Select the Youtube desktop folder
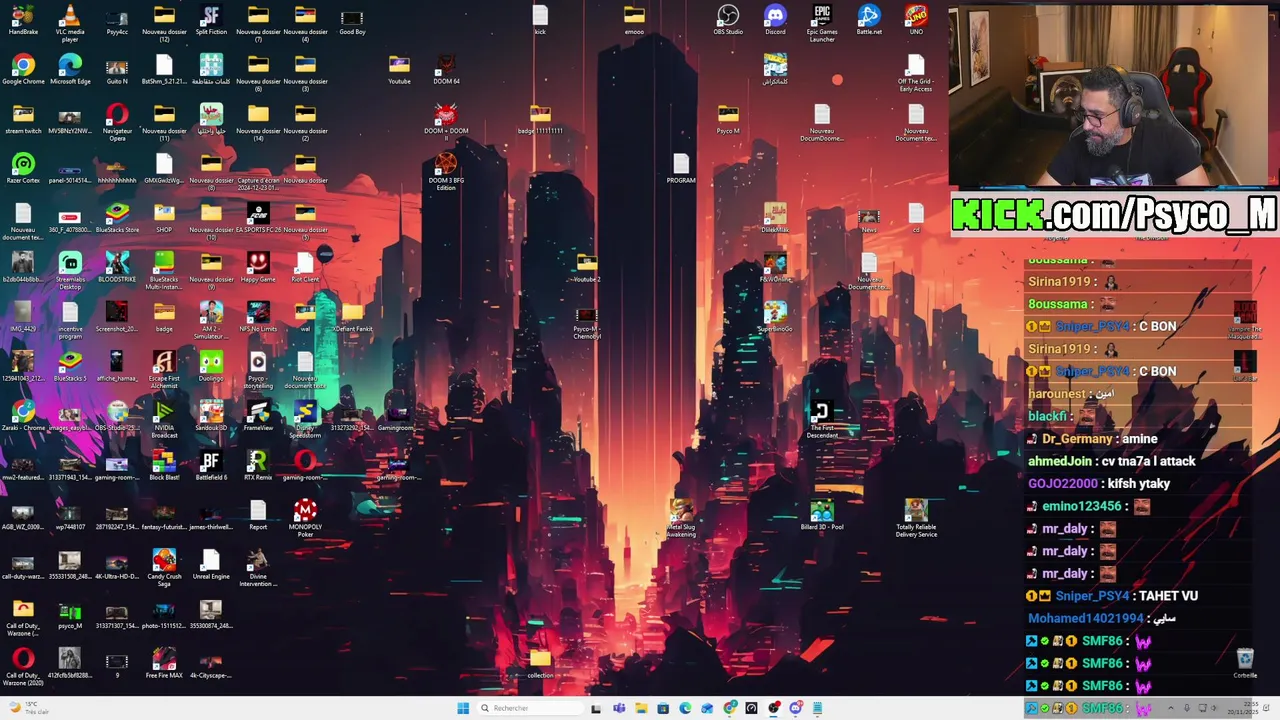The height and width of the screenshot is (720, 1280). (x=399, y=70)
